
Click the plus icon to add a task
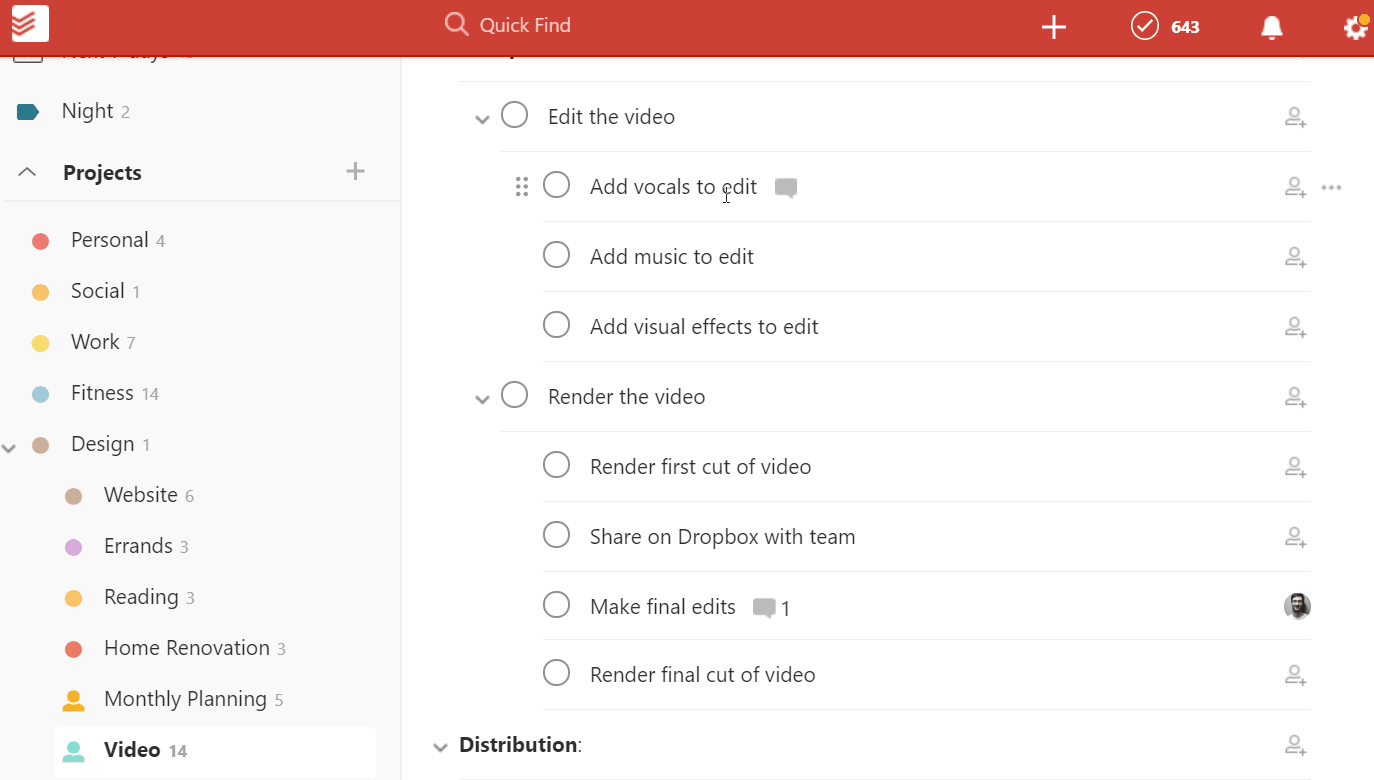click(1054, 27)
